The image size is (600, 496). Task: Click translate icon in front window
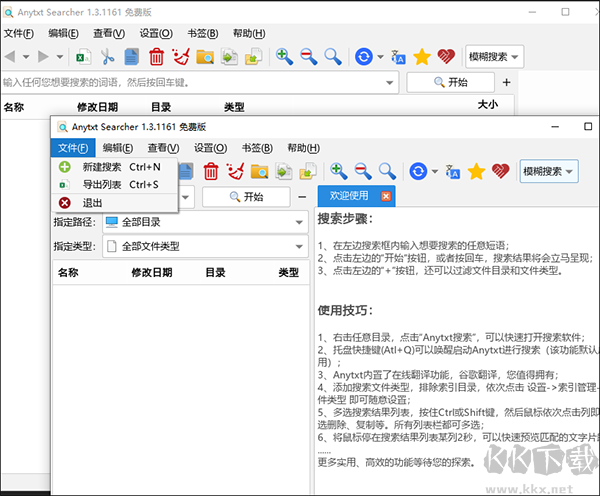(x=452, y=171)
